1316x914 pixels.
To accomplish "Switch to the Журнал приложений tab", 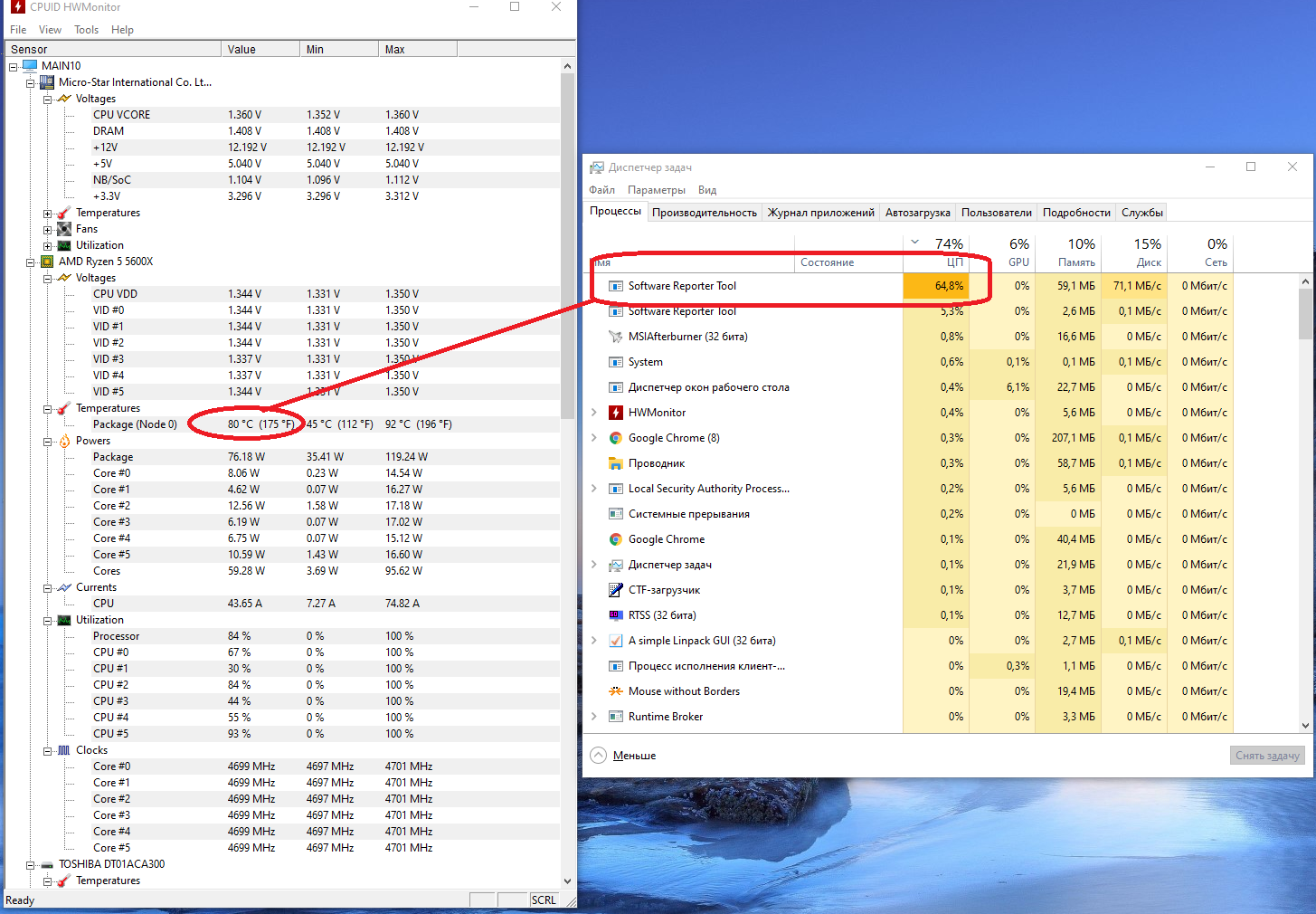I will pos(821,213).
